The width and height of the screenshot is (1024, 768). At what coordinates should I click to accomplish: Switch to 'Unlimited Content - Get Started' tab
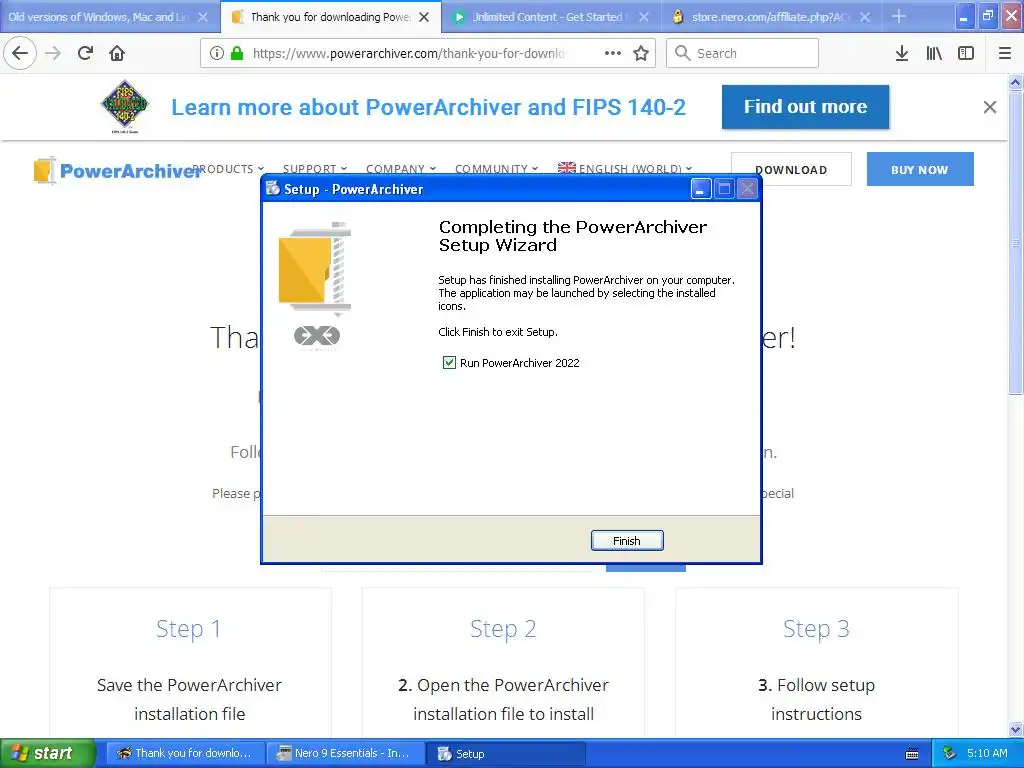547,17
